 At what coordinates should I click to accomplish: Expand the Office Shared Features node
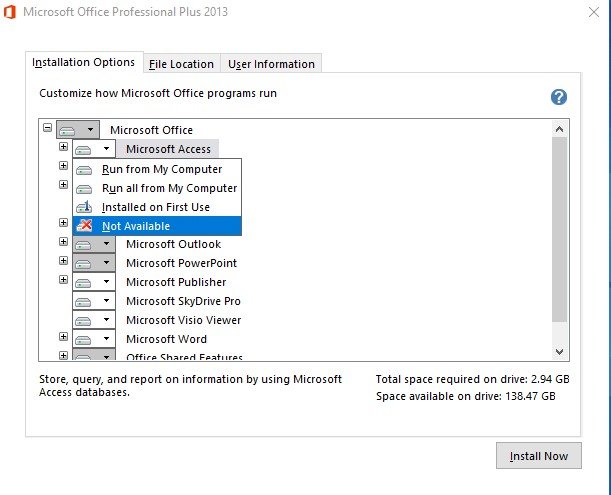[x=63, y=355]
